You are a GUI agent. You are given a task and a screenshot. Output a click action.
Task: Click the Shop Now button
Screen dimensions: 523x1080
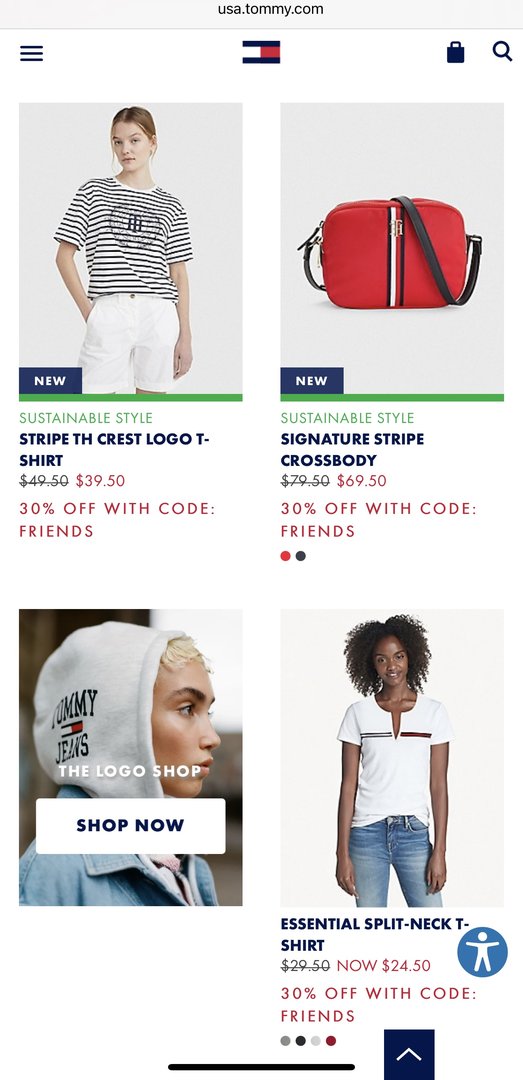tap(130, 825)
